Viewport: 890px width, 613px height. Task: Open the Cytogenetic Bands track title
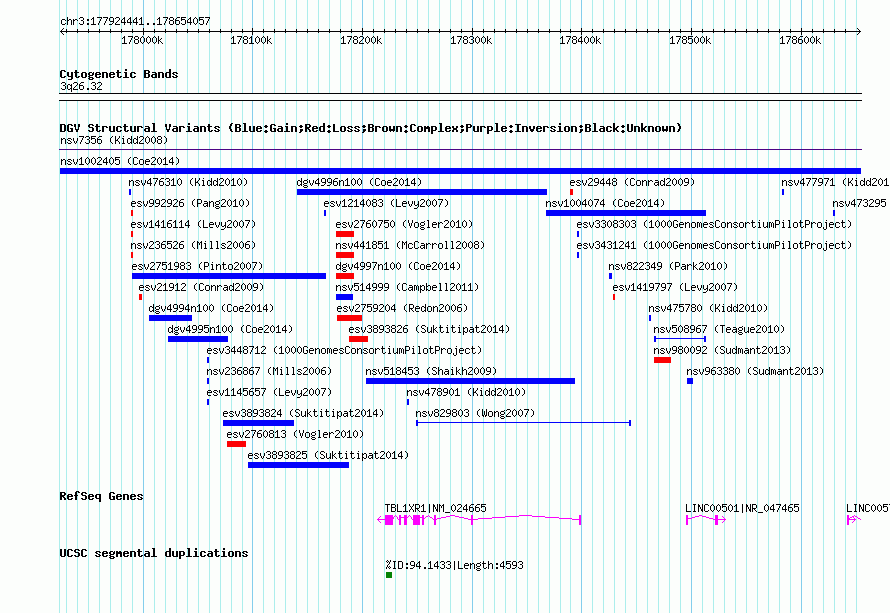click(119, 74)
